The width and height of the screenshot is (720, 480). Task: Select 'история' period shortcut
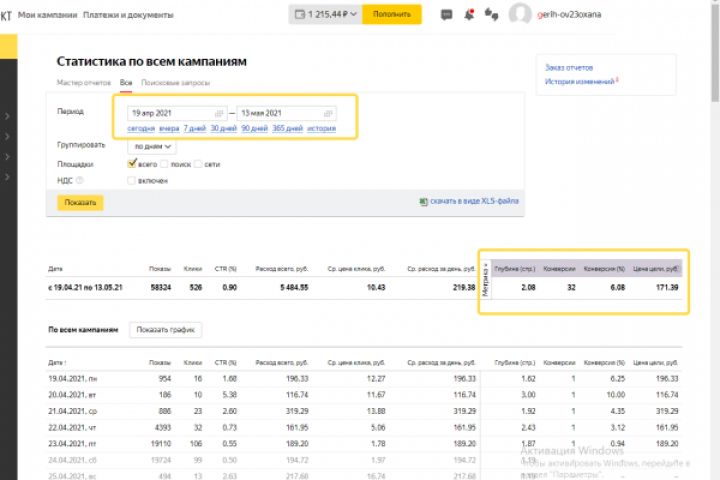coord(321,128)
